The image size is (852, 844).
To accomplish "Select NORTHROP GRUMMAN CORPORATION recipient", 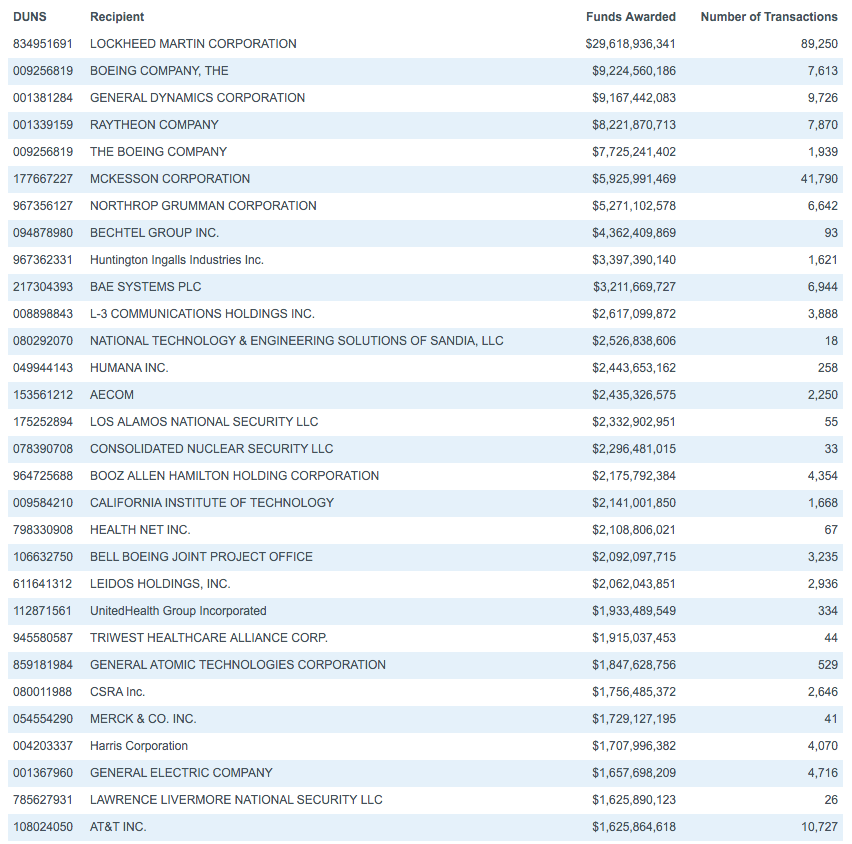I will pyautogui.click(x=203, y=206).
